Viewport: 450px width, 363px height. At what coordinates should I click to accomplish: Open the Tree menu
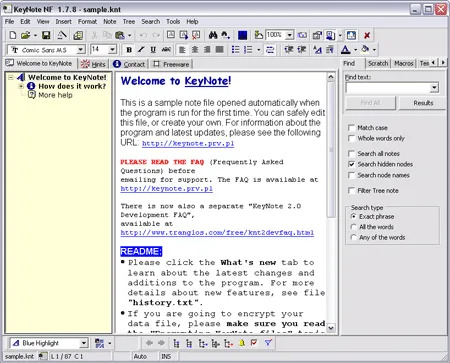click(x=129, y=22)
